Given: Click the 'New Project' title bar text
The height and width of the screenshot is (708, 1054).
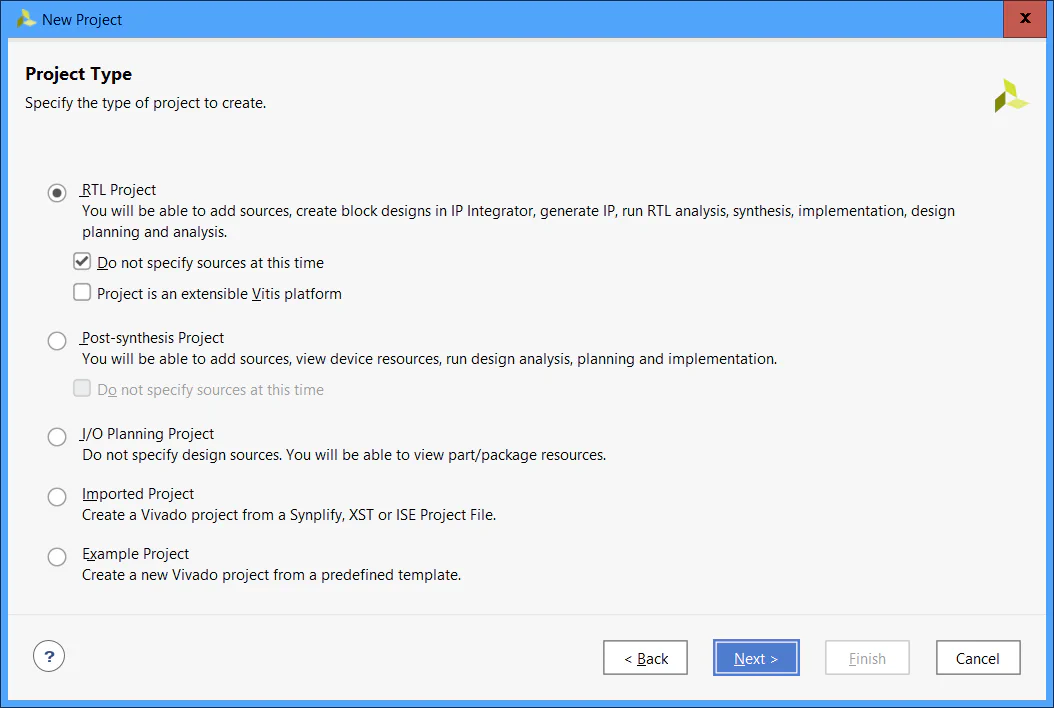Looking at the screenshot, I should (x=82, y=20).
